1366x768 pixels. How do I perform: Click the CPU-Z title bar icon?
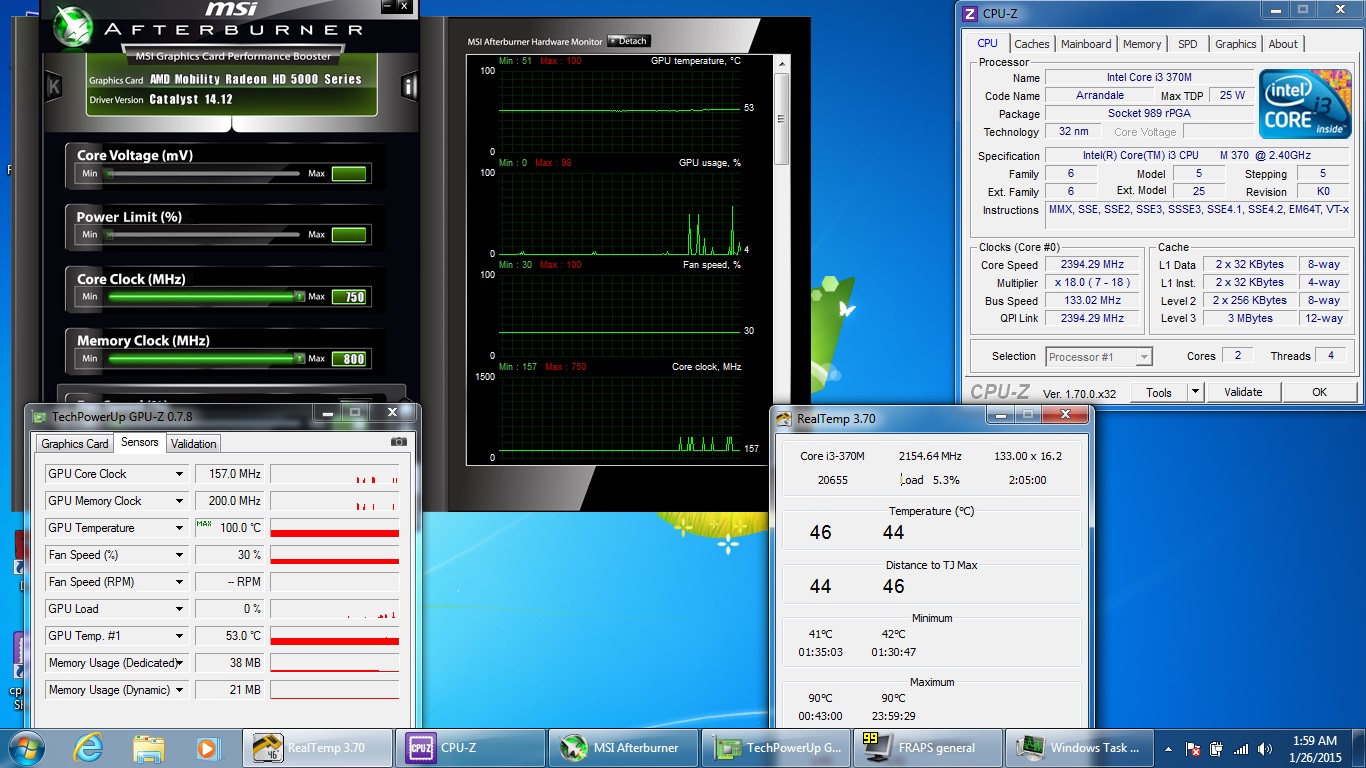click(x=969, y=13)
